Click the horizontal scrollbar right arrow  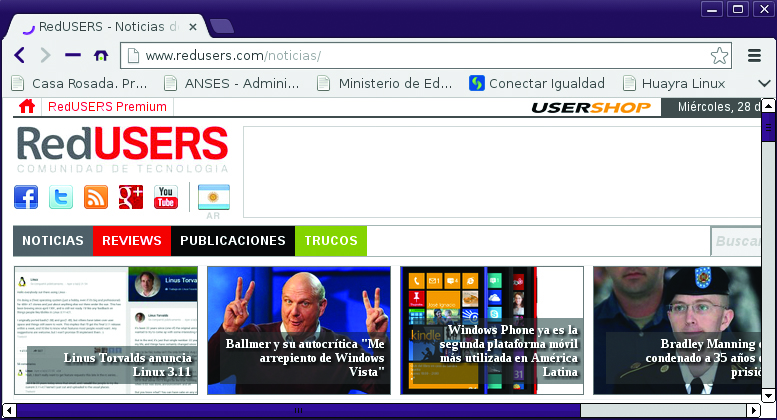tap(753, 410)
